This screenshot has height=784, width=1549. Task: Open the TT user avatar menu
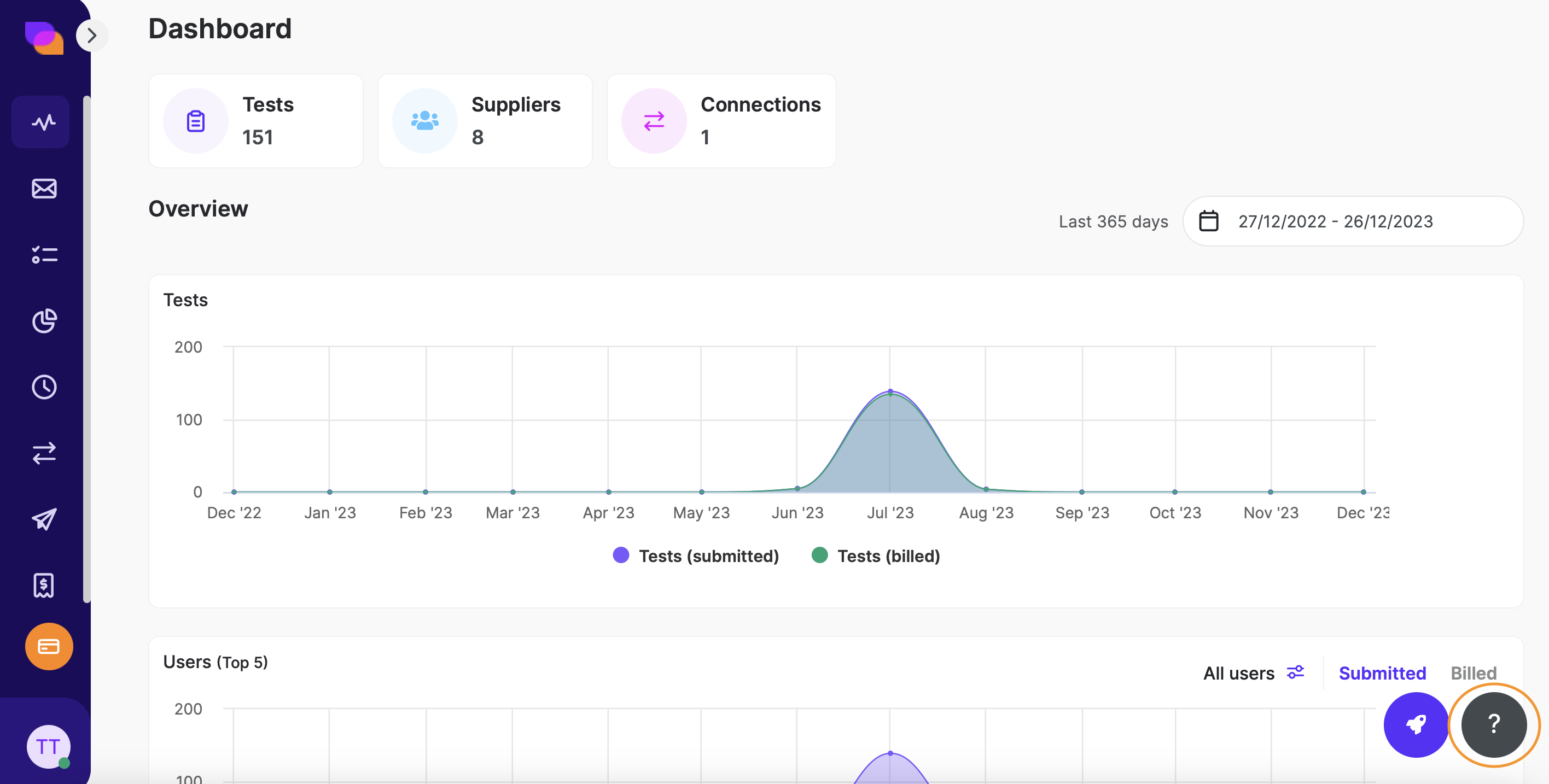tap(49, 746)
